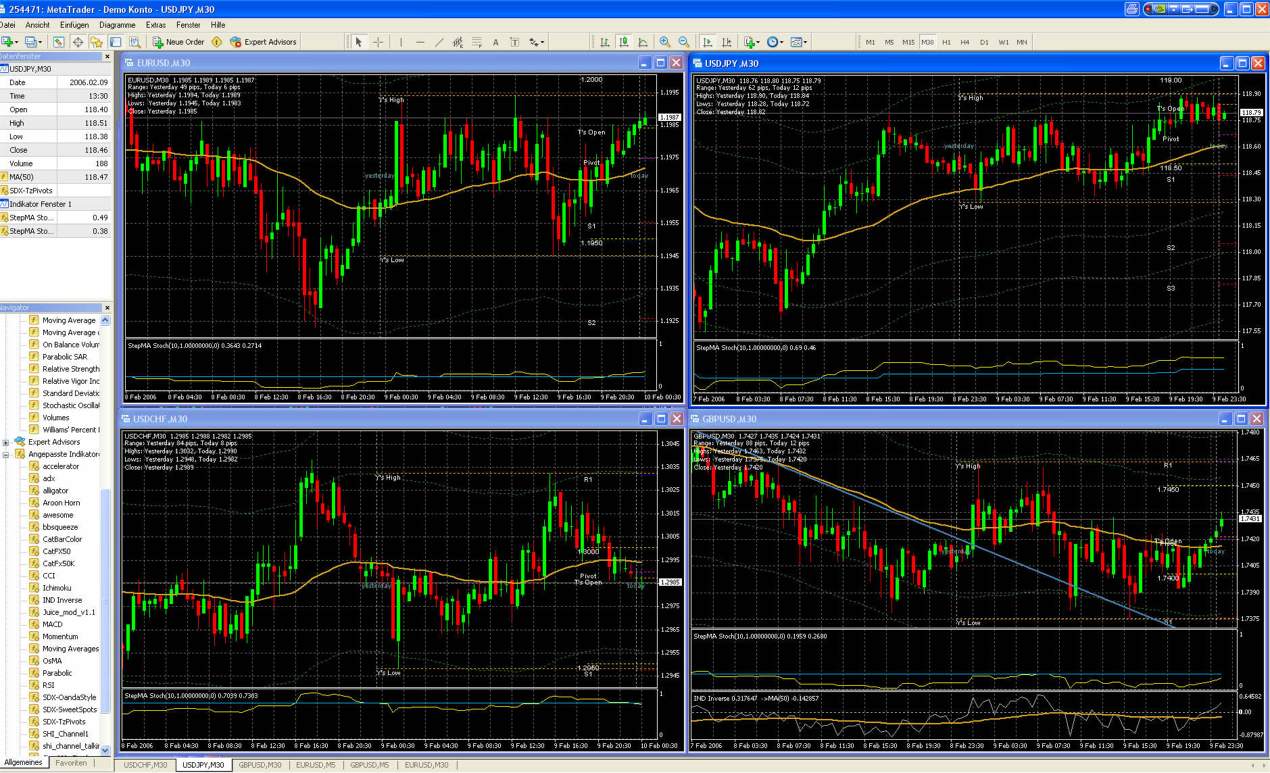
Task: Open the Einfügen menu
Action: 74,24
